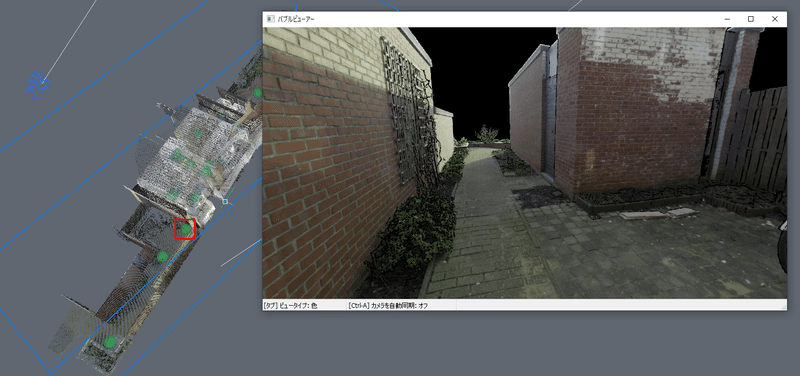Viewport: 800px width, 376px height.
Task: Maximize the バブルビューアー window
Action: 751,19
